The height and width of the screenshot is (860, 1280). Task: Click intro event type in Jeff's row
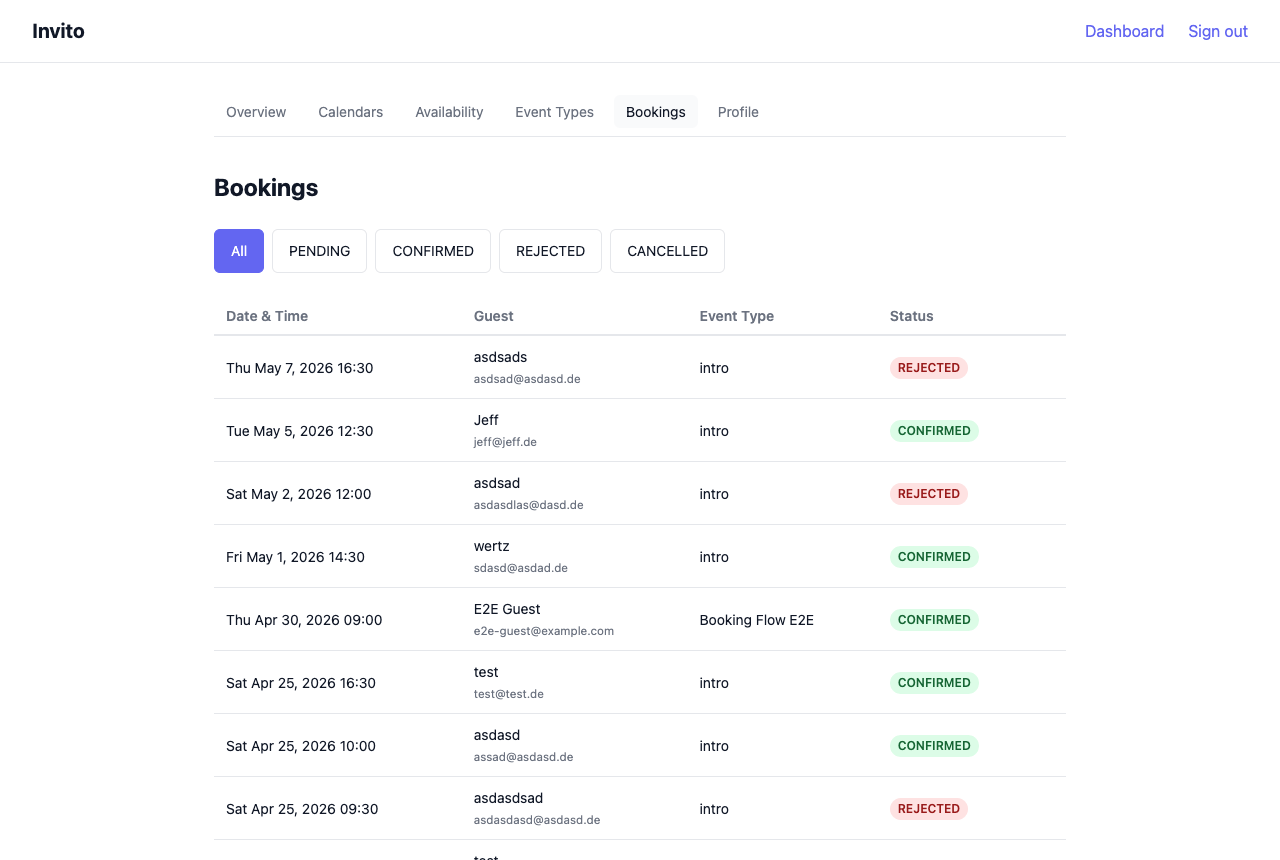point(714,431)
